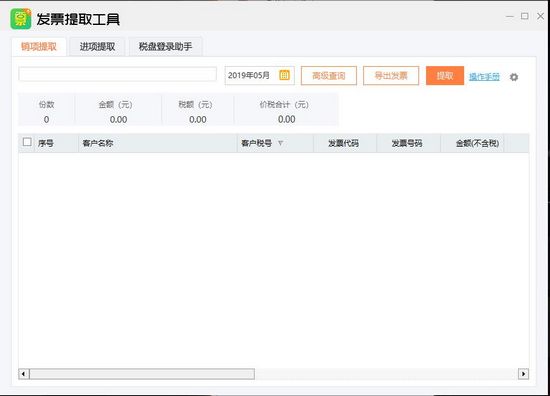The height and width of the screenshot is (396, 550).
Task: Open the 操作手册 manual link
Action: point(484,76)
